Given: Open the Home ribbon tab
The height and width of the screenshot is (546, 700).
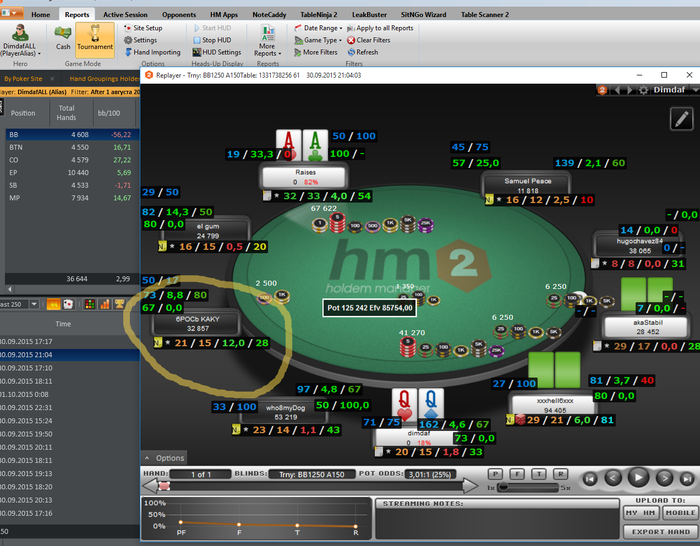Looking at the screenshot, I should (x=41, y=15).
